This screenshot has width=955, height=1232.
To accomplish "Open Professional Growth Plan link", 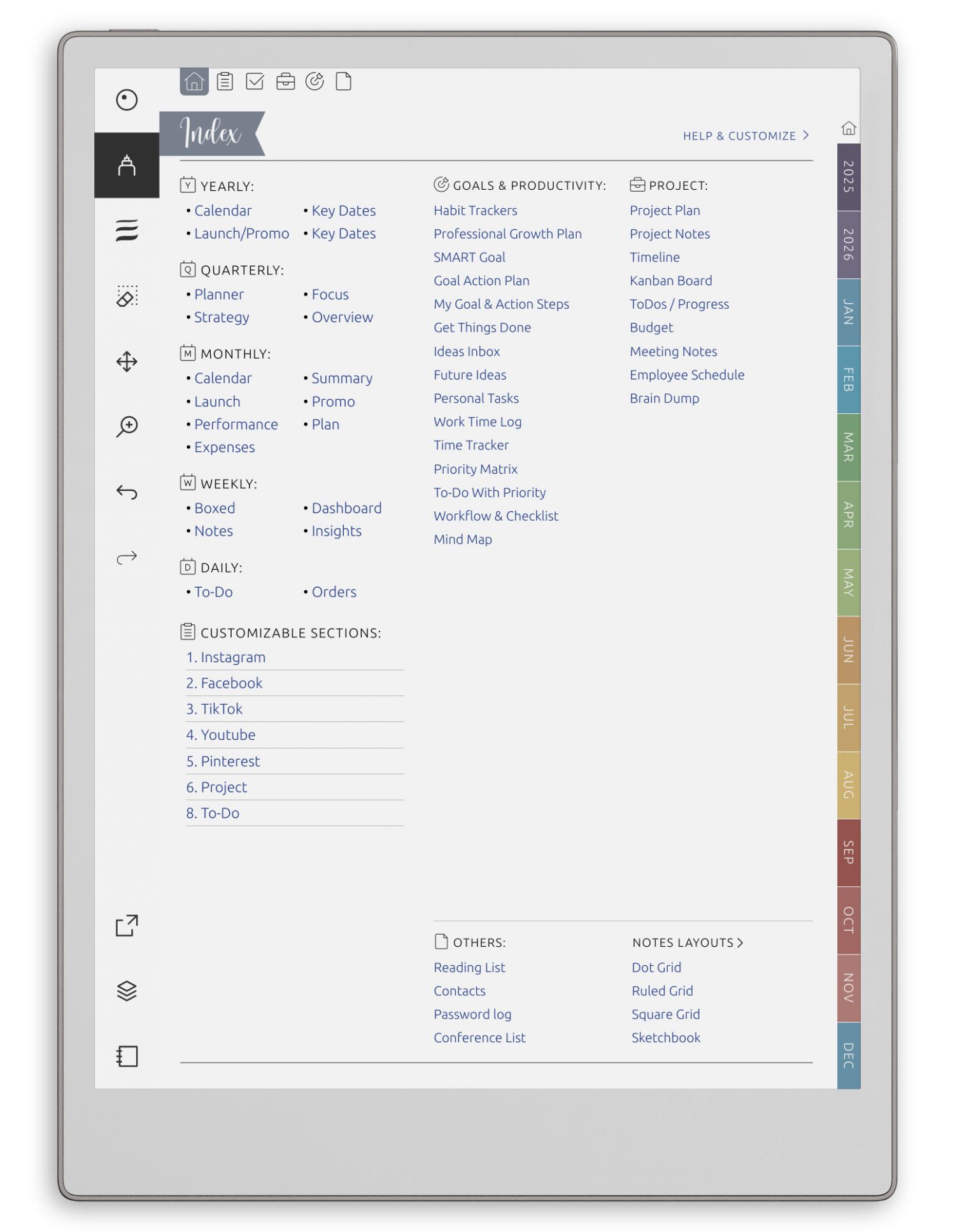I will point(507,234).
